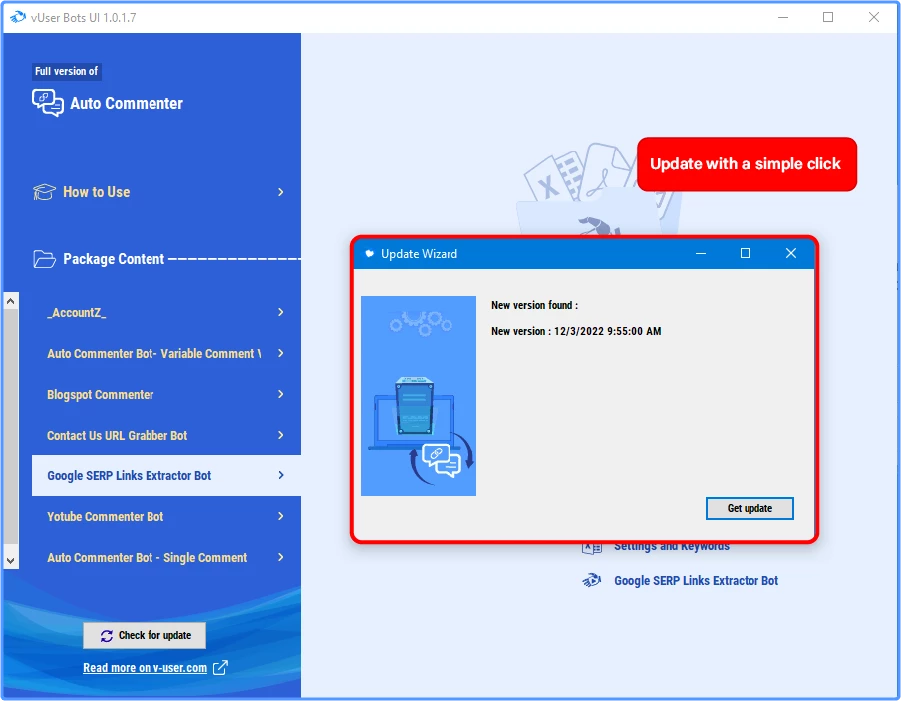
Task: Click the Google SERP Links Extractor Bot icon in main panel
Action: click(592, 580)
